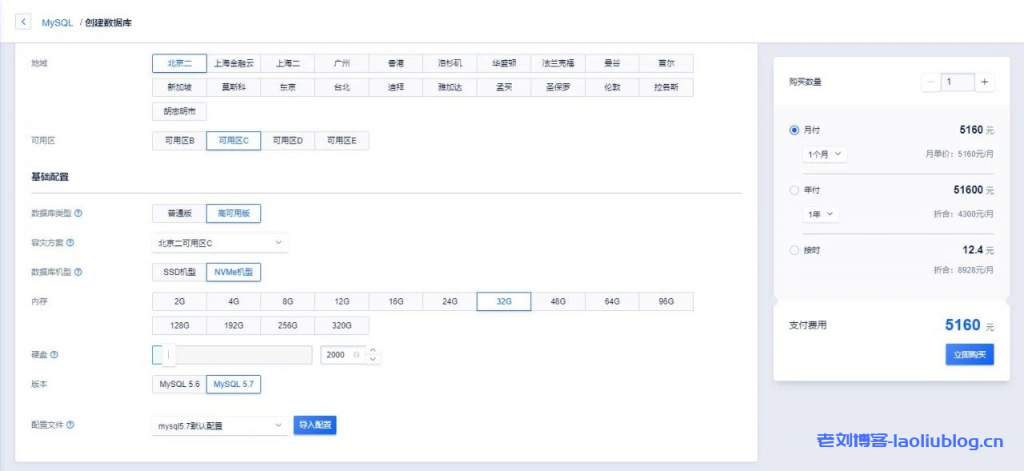1024x471 pixels.
Task: Click the back arrow beside MySQL
Action: (x=23, y=21)
